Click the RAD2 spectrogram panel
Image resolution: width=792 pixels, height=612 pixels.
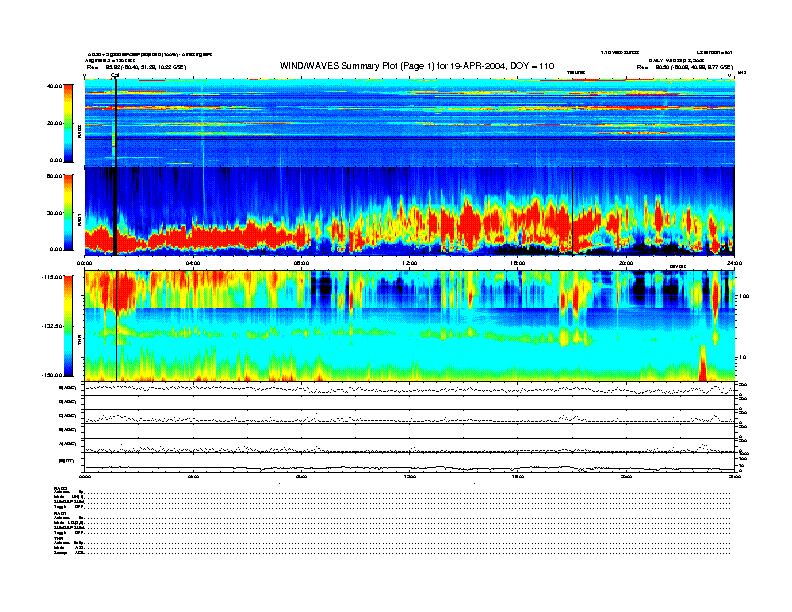[x=410, y=122]
